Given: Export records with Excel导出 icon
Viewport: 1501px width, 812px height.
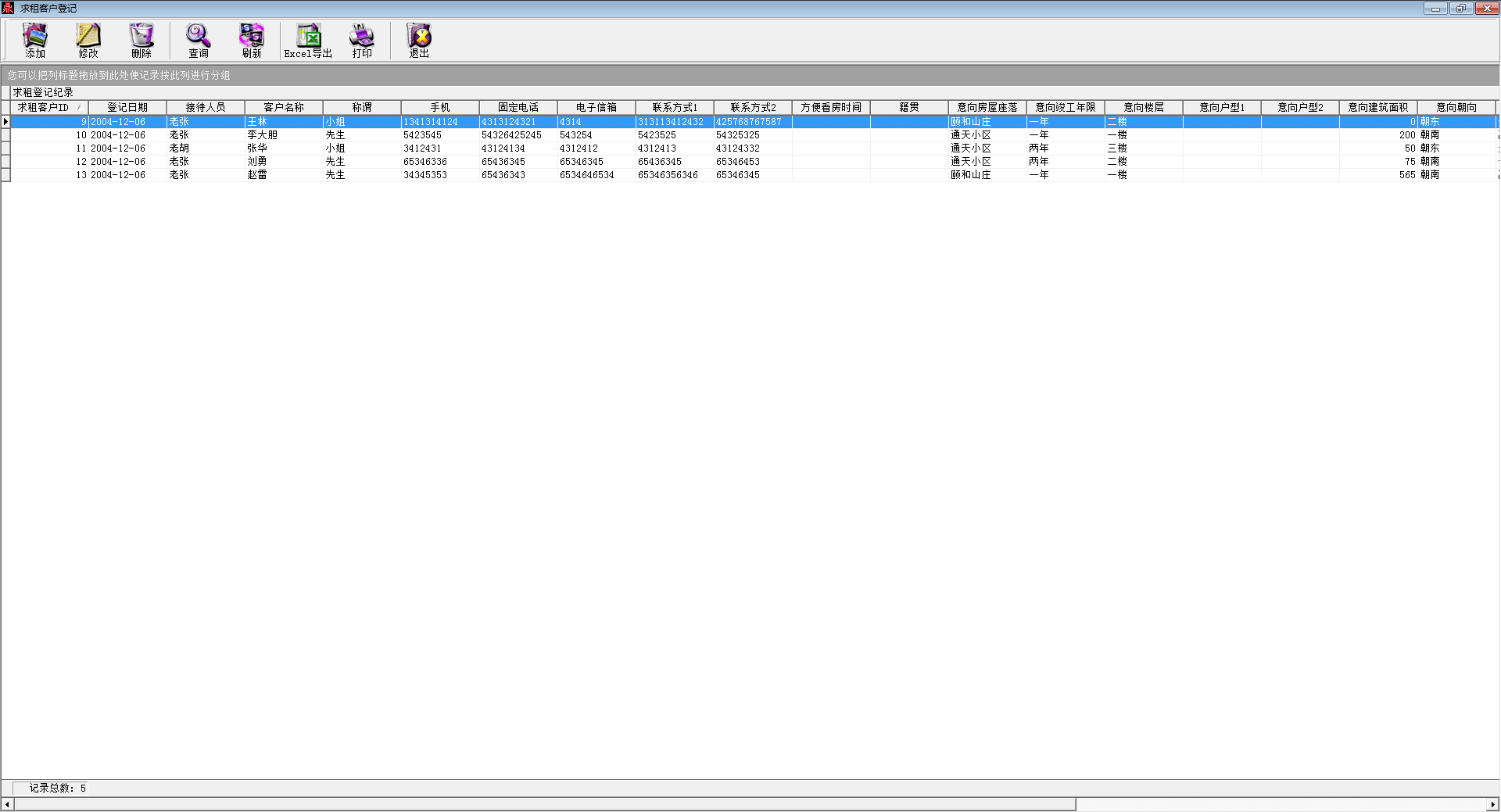Looking at the screenshot, I should tap(308, 40).
